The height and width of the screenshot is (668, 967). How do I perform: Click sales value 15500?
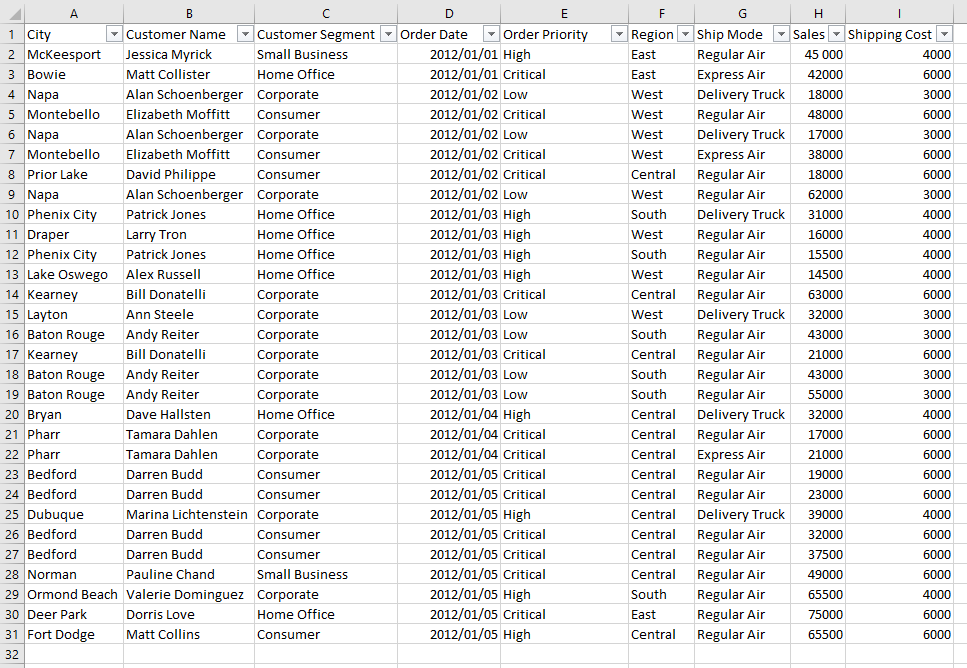click(x=818, y=254)
